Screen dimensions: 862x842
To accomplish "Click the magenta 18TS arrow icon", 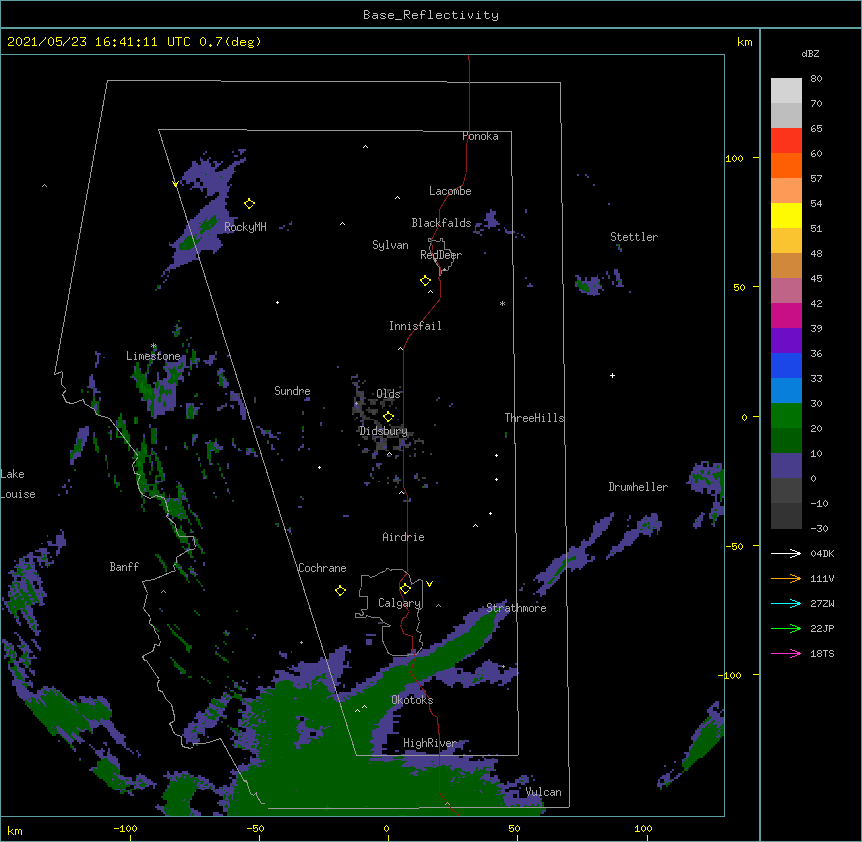I will [x=786, y=653].
